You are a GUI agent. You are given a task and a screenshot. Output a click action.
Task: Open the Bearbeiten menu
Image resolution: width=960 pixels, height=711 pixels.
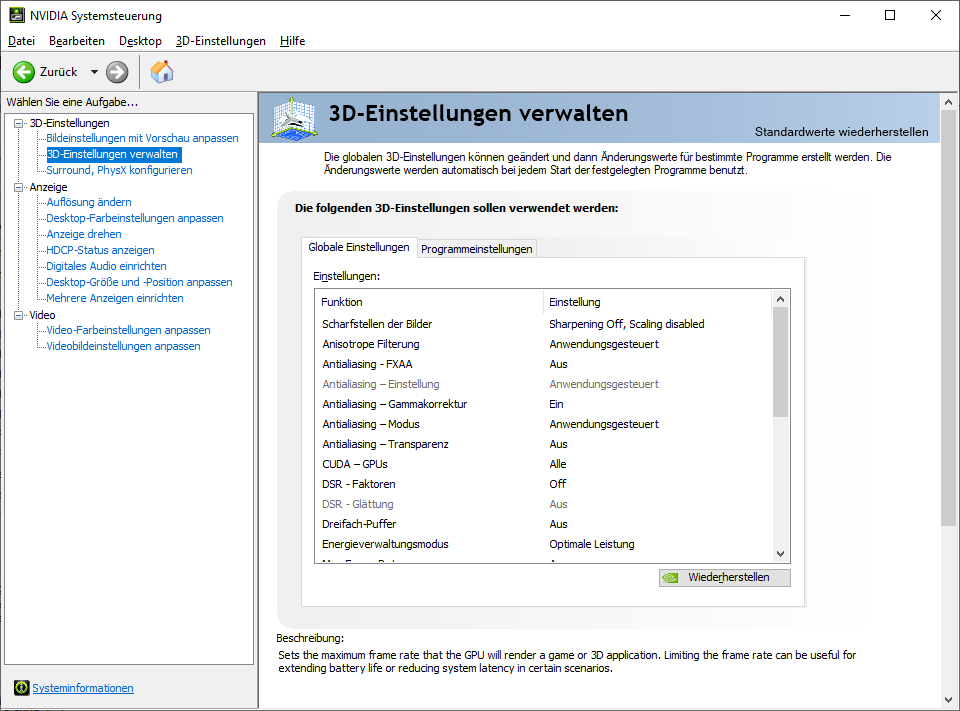point(77,41)
